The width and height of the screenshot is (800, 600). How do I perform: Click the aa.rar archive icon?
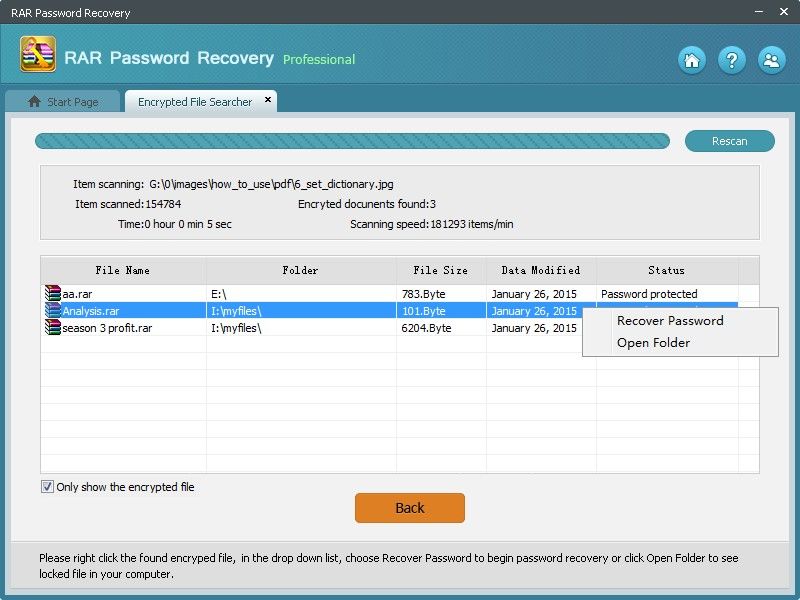click(53, 293)
